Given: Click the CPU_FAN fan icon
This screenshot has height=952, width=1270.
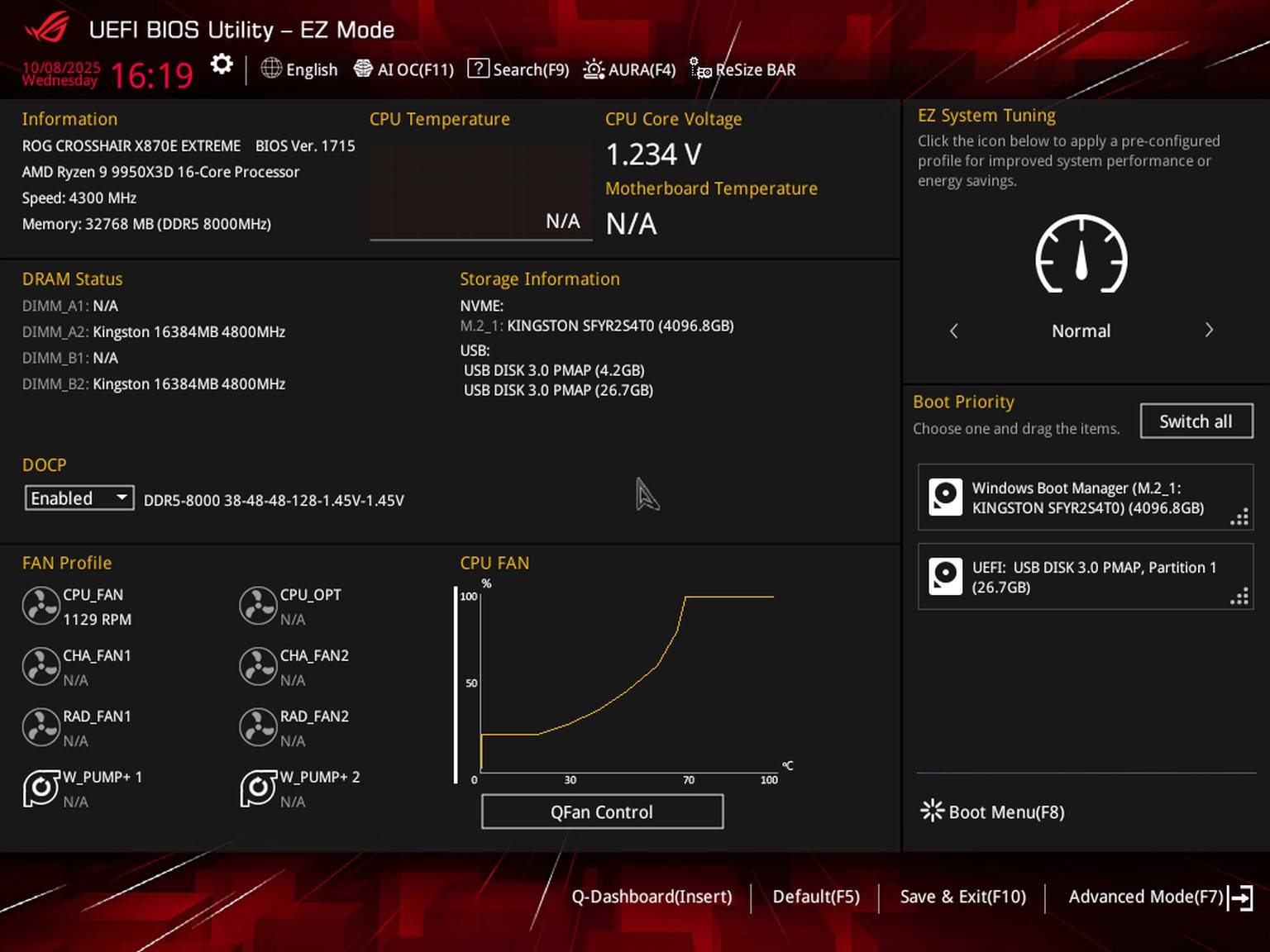Looking at the screenshot, I should [41, 606].
